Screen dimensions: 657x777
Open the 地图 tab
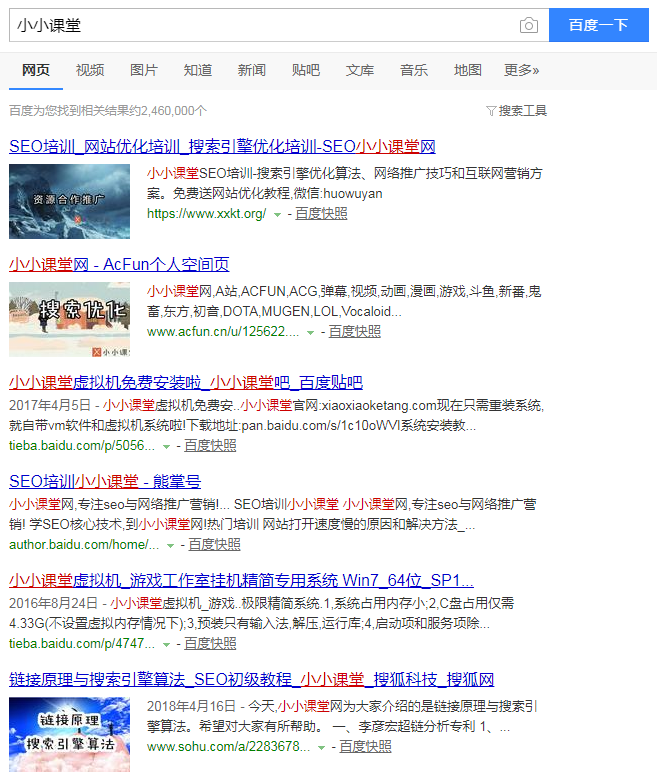468,70
